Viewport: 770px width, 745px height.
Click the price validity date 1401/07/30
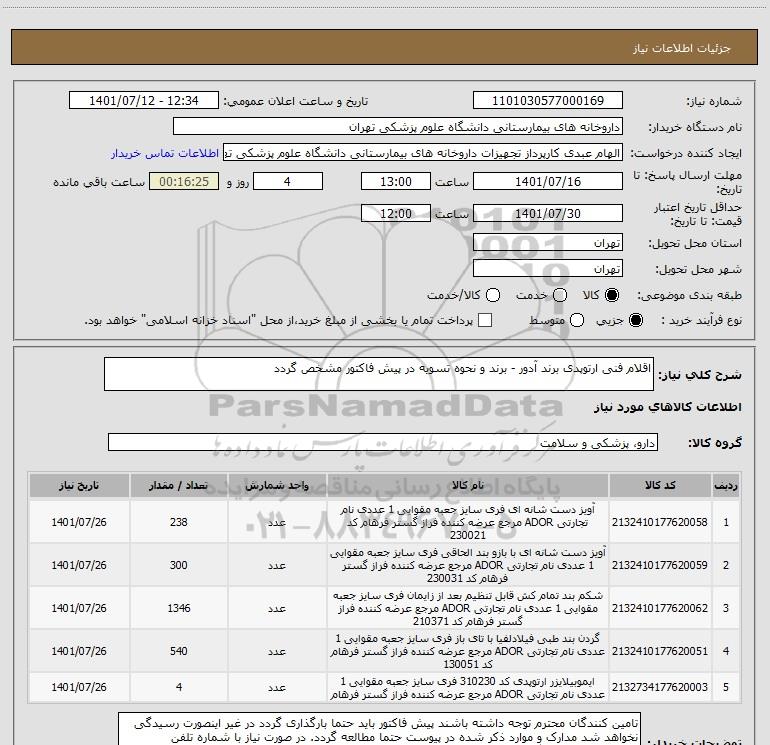548,214
